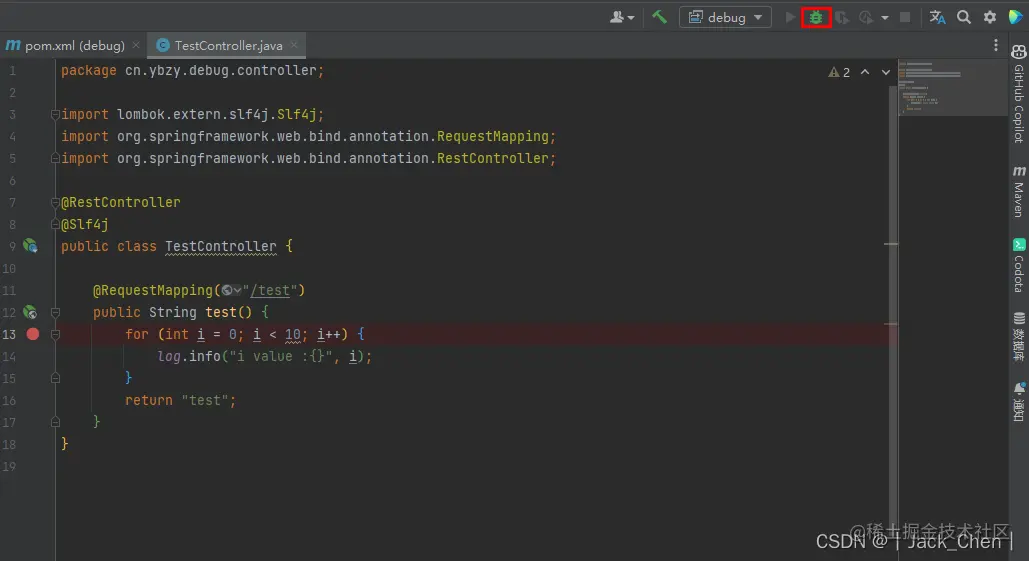Screen dimensions: 1029x561
Task: Collapse the for loop fold at line 13
Action: (x=55, y=335)
